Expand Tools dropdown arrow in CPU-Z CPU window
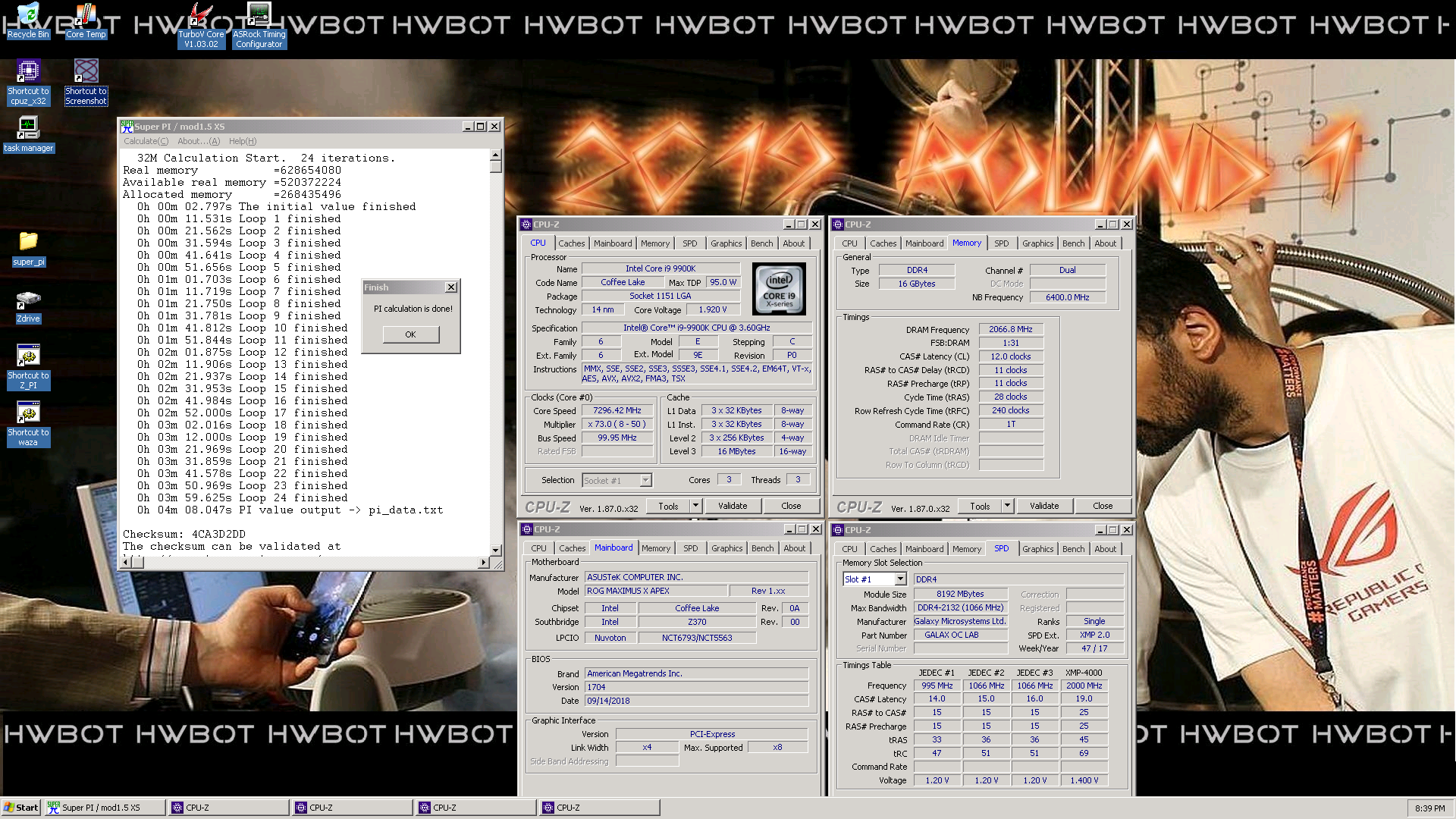 pyautogui.click(x=695, y=506)
